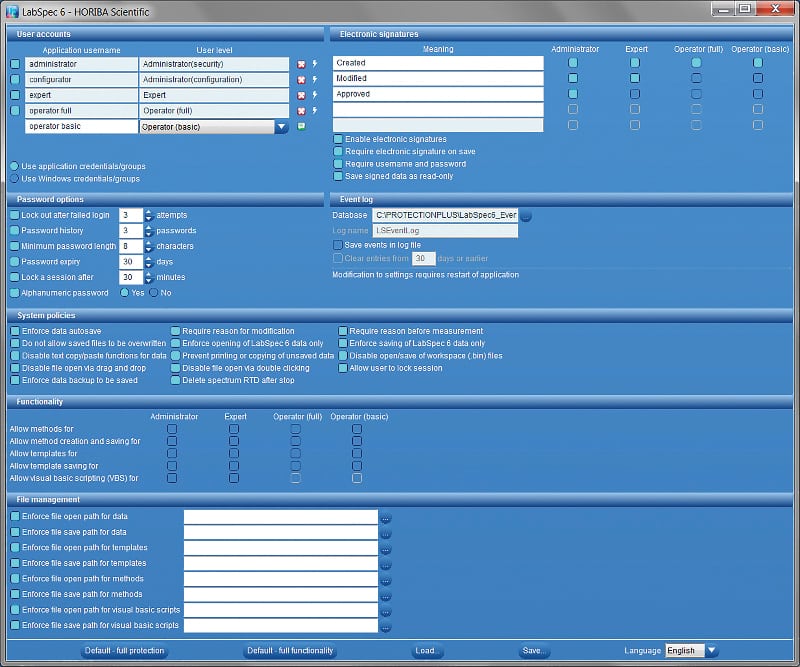
Task: Click the LabSpec 6 title bar app icon
Action: pos(12,11)
